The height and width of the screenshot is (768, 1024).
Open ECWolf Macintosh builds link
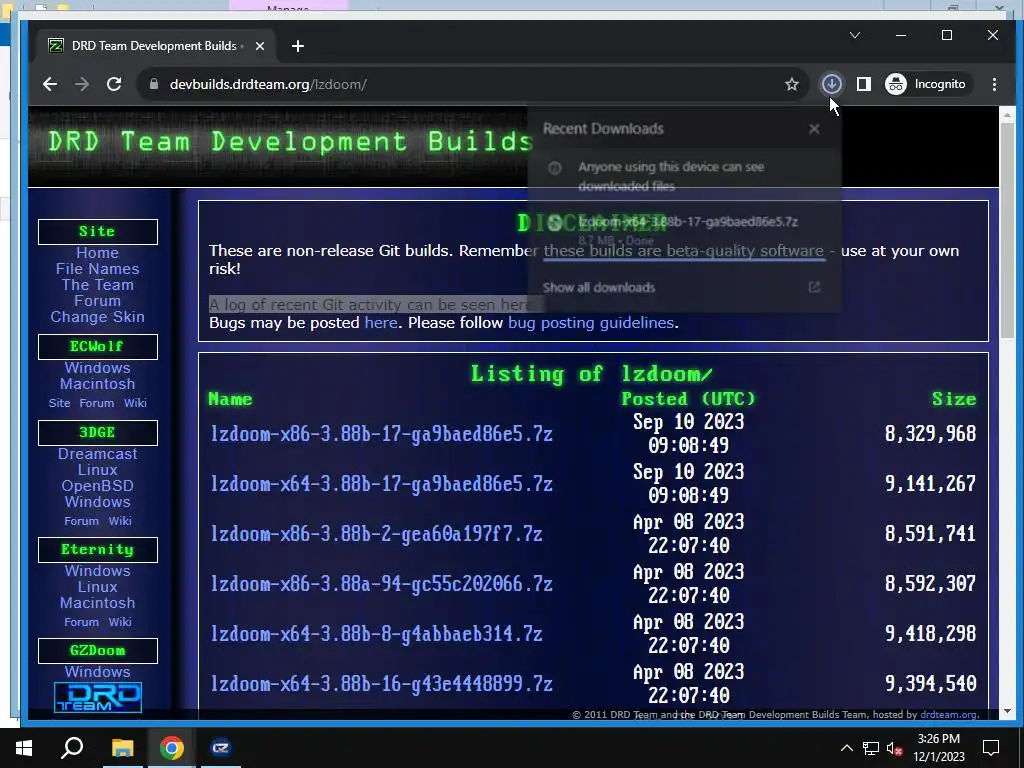[97, 384]
